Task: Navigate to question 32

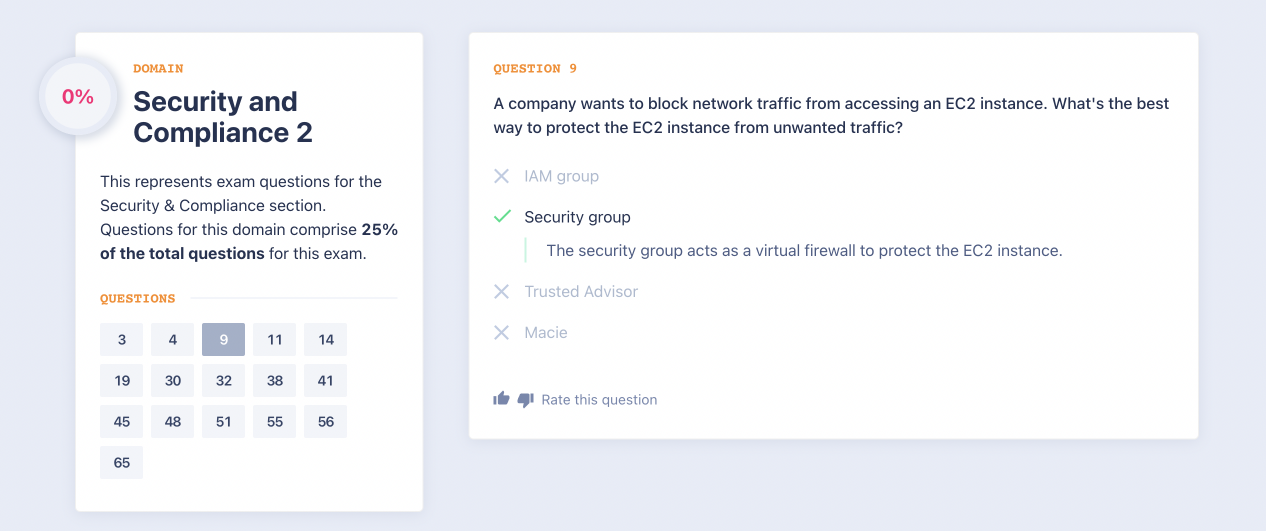Action: 224,381
